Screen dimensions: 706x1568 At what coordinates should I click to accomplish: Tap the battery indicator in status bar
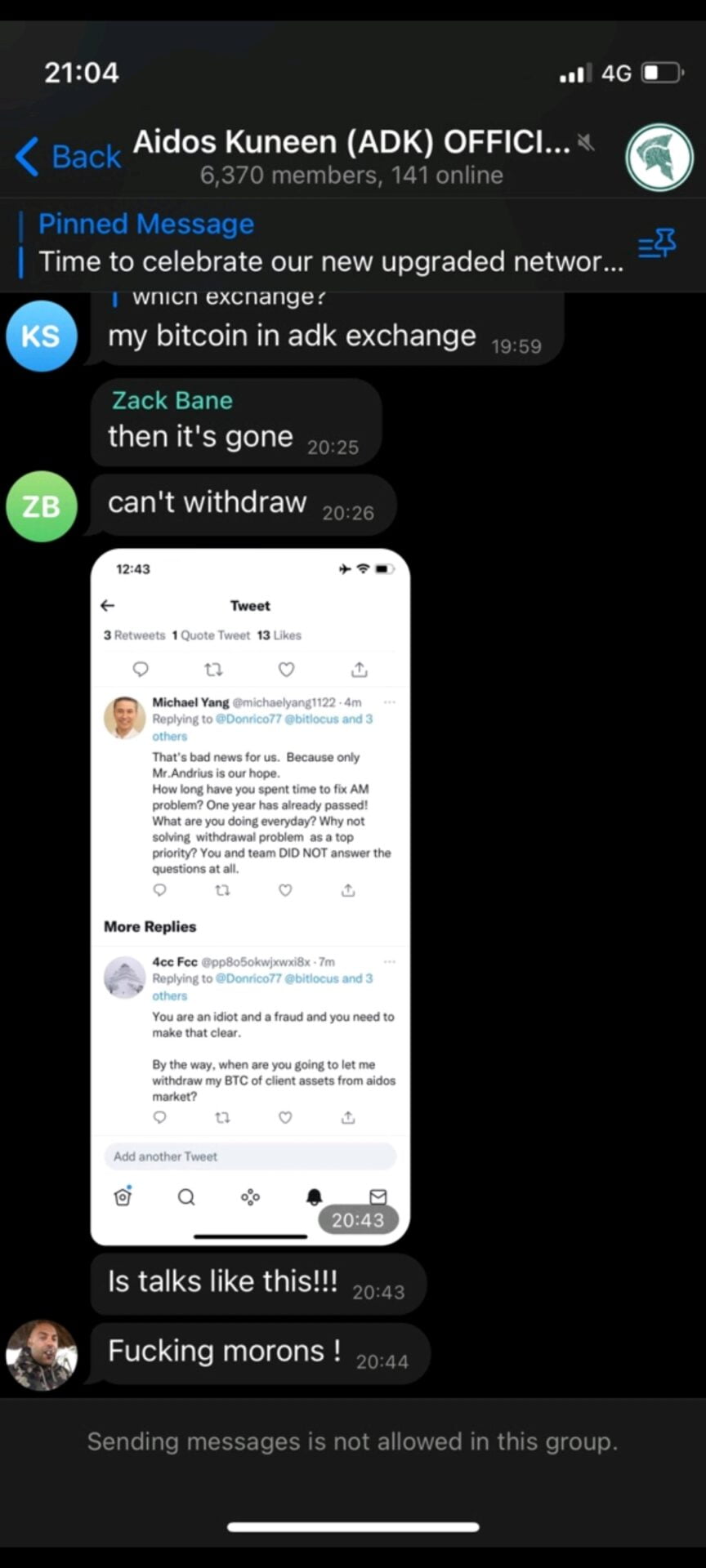[x=663, y=73]
